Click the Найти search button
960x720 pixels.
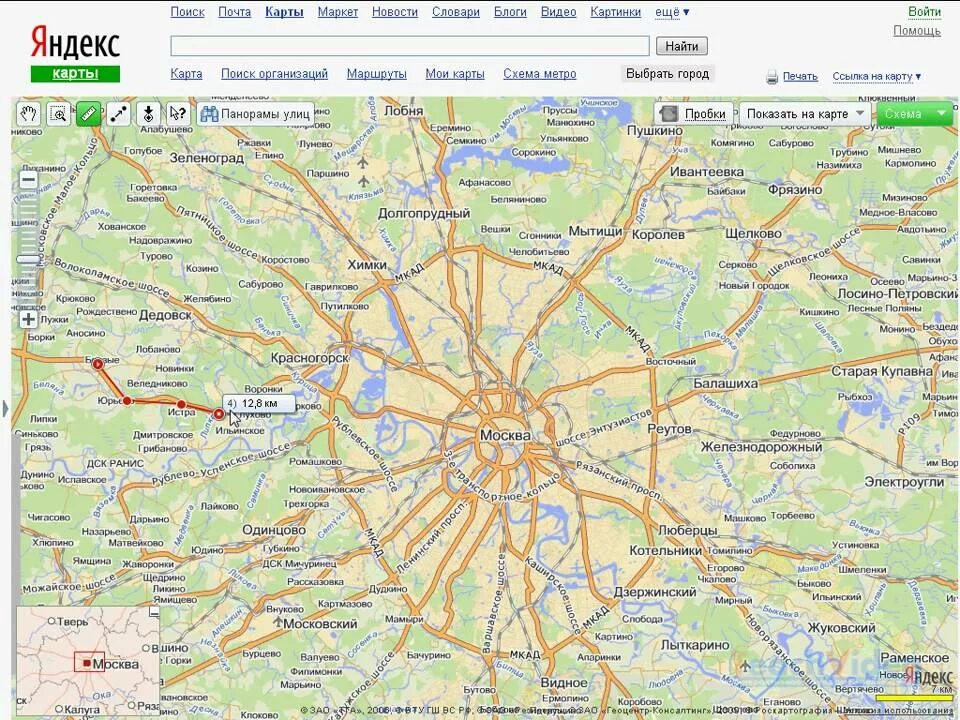pyautogui.click(x=681, y=46)
